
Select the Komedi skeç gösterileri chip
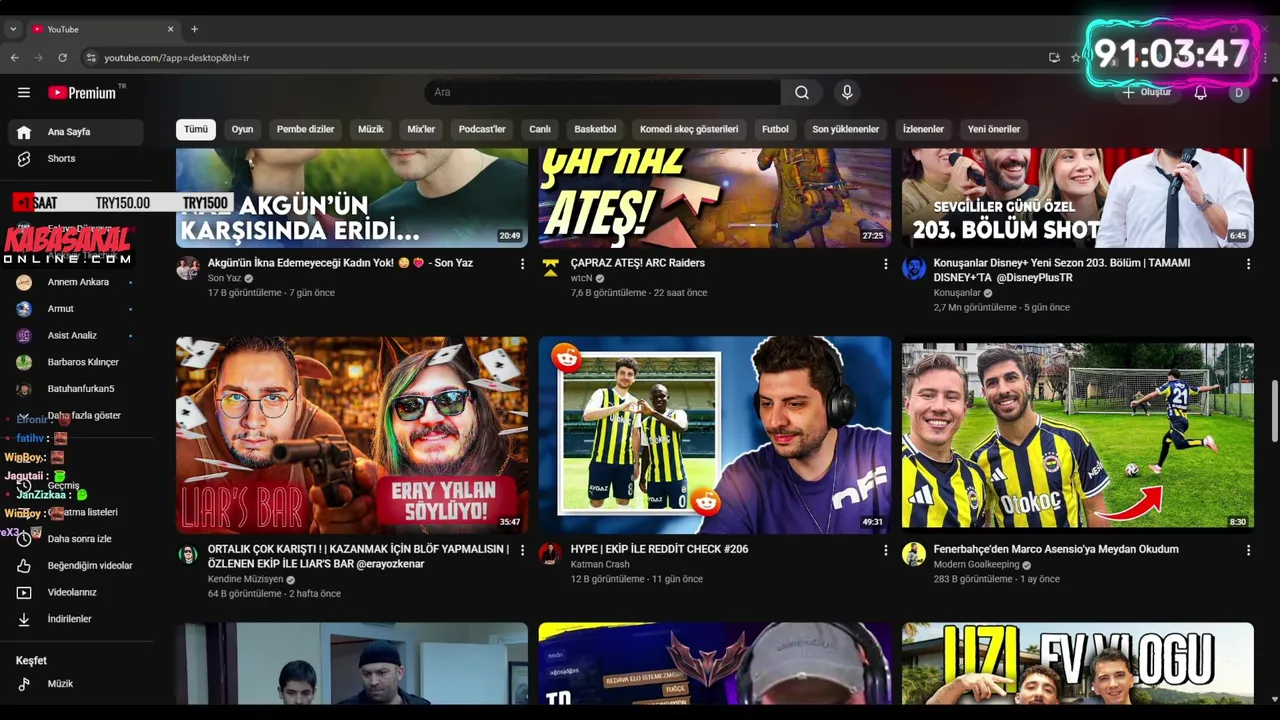coord(689,129)
